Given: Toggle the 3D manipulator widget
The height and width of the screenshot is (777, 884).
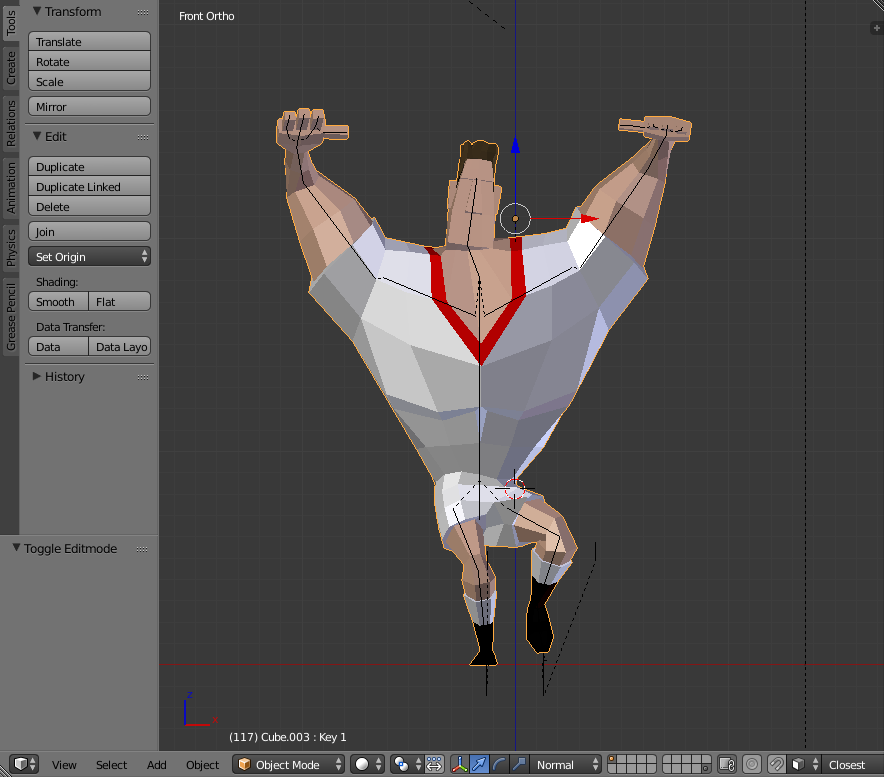Looking at the screenshot, I should (x=459, y=764).
